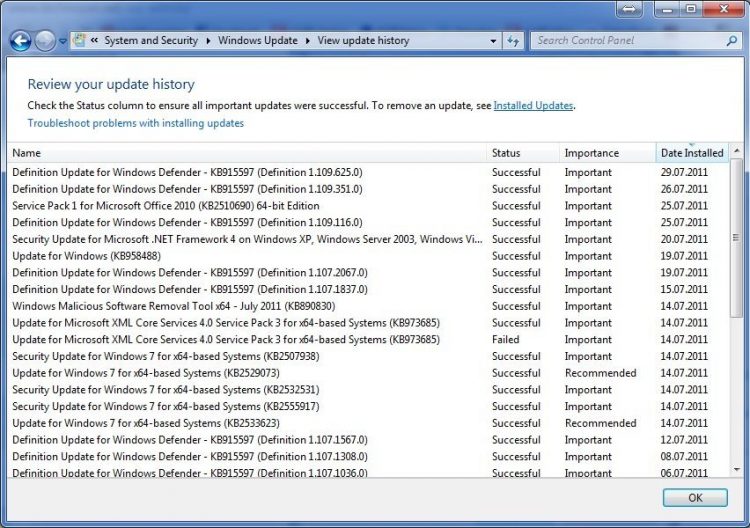The width and height of the screenshot is (750, 528).
Task: Go back with the blue Back arrow
Action: [21, 41]
